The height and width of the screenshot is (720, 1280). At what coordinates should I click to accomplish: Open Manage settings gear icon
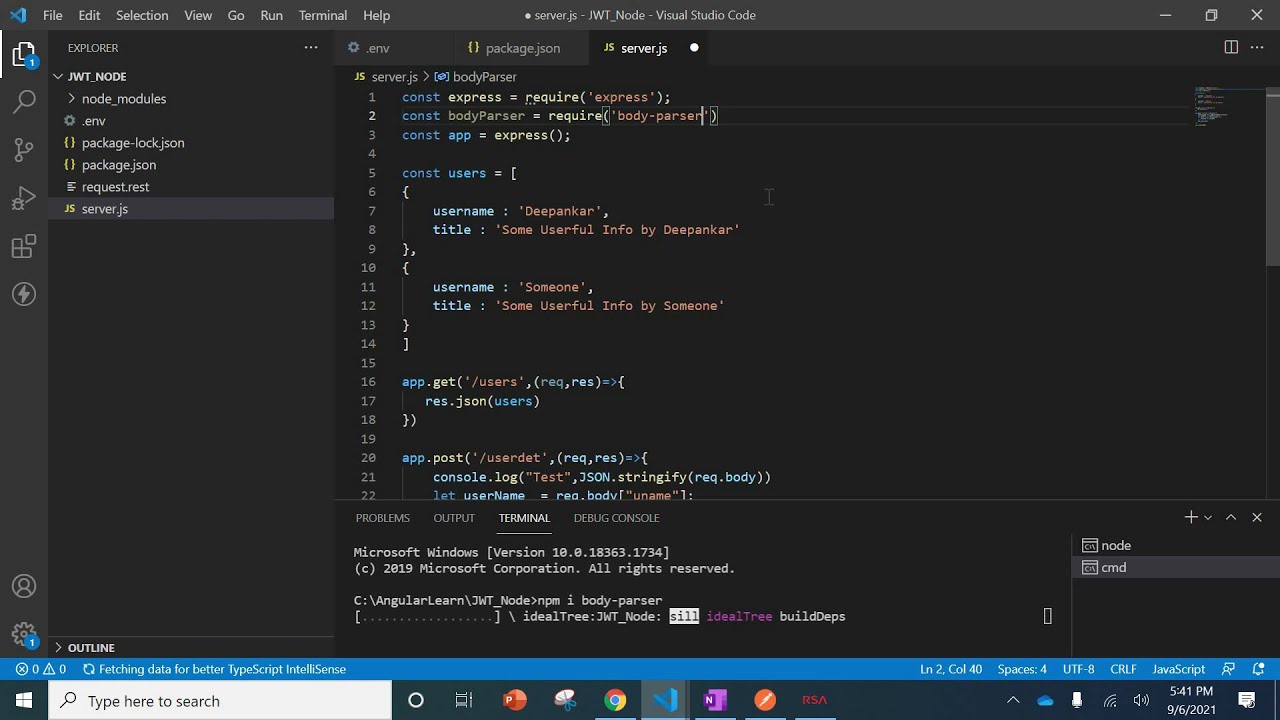click(x=24, y=634)
